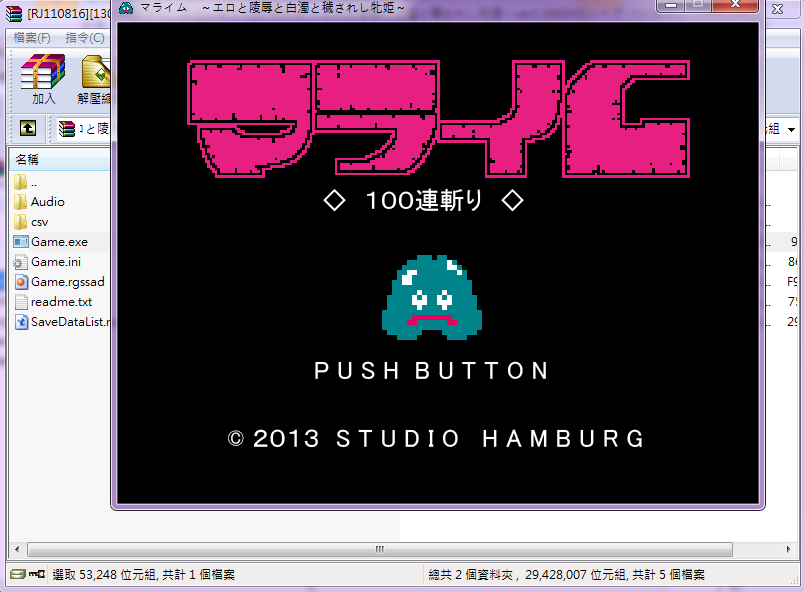Minimize the game window
Screen dimensions: 804x592
(x=672, y=6)
